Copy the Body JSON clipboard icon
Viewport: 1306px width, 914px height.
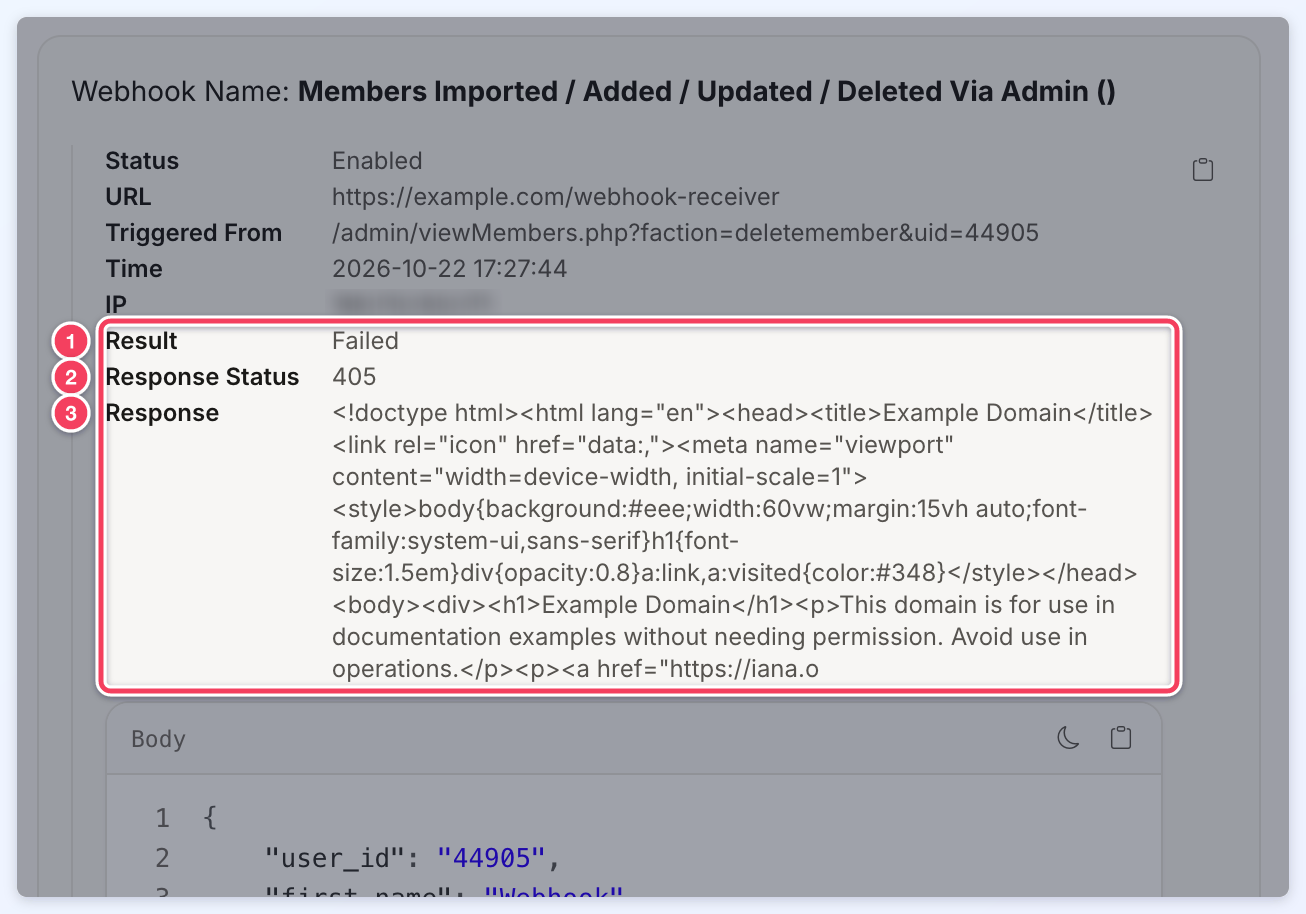(1121, 738)
